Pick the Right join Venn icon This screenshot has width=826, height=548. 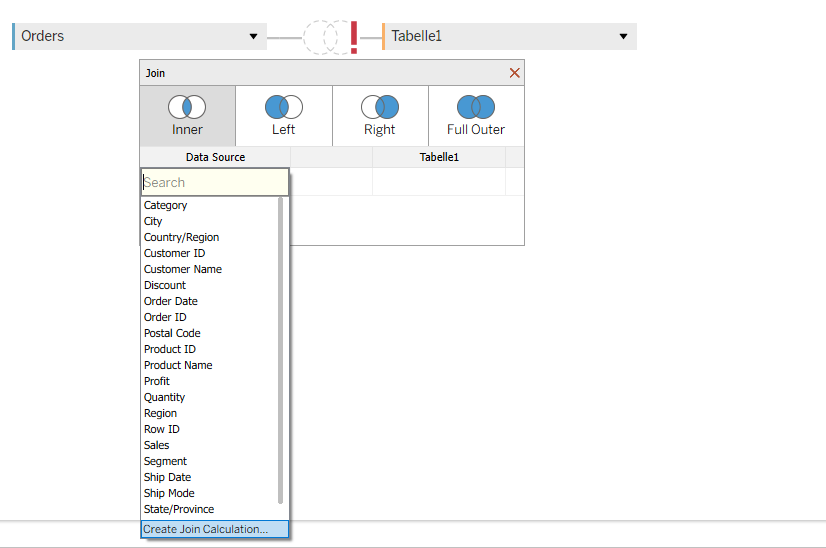[380, 107]
